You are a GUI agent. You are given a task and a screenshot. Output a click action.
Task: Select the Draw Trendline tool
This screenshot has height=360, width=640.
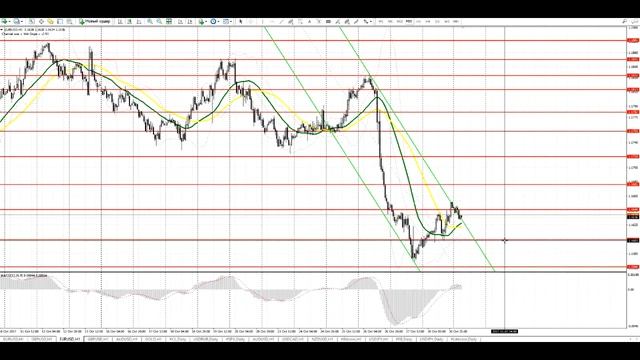pos(281,21)
